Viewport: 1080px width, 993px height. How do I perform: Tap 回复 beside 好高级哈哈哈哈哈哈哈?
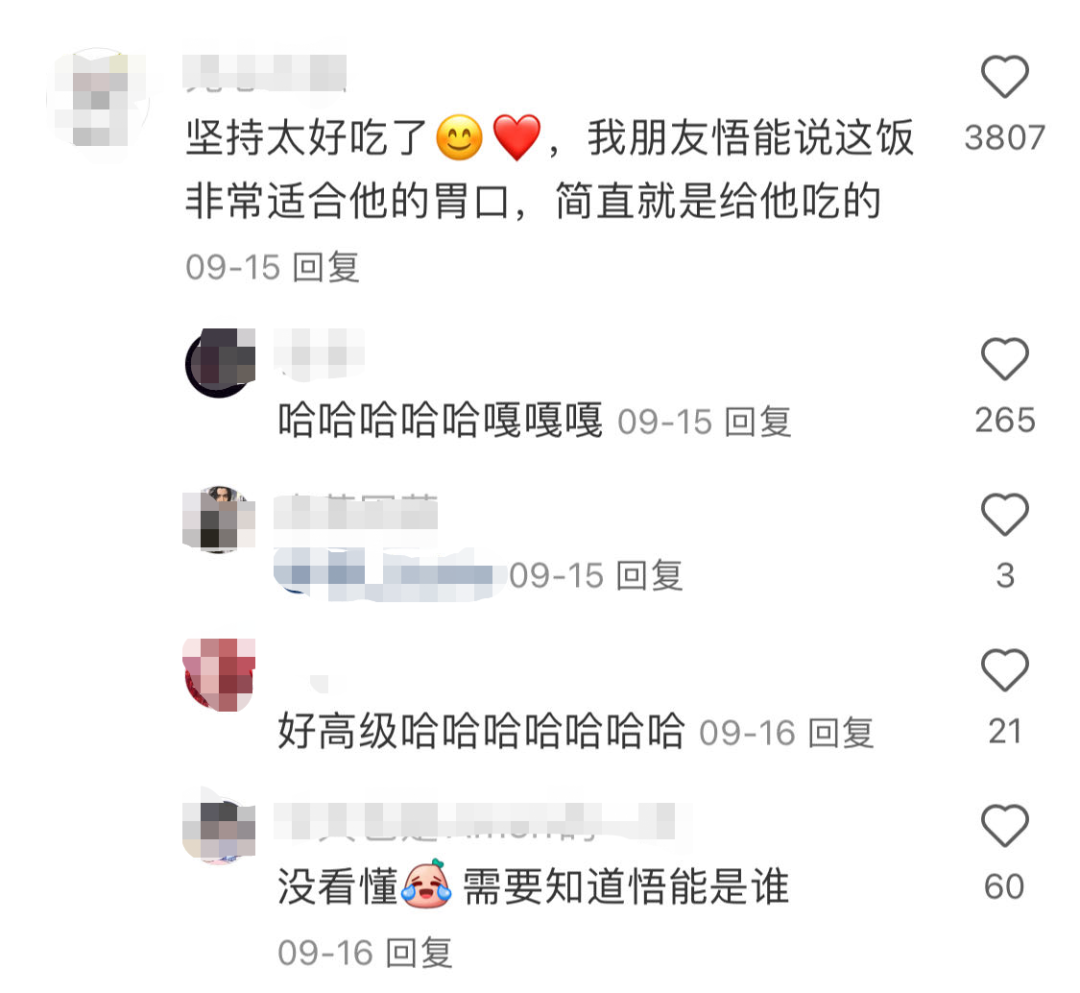[x=840, y=732]
